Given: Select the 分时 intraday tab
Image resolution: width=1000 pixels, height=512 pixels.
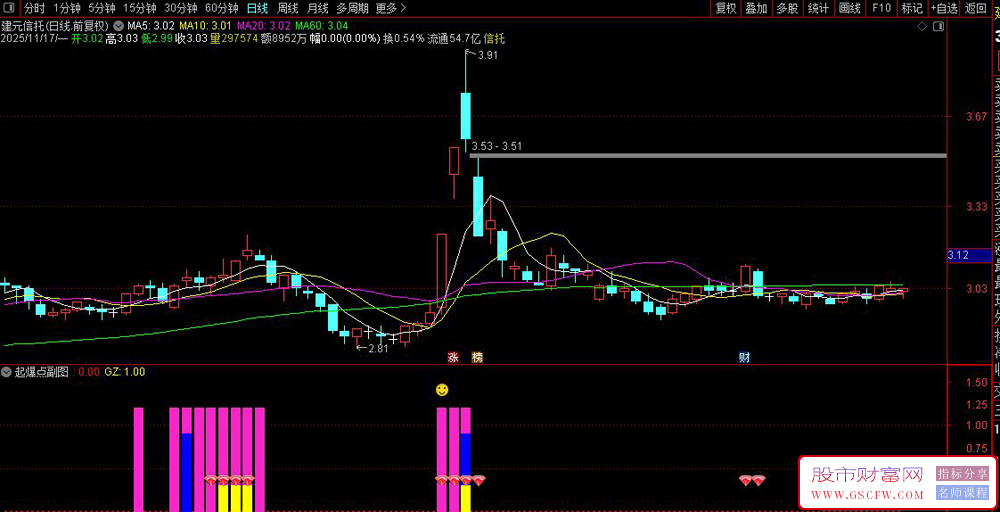Looking at the screenshot, I should (x=34, y=8).
